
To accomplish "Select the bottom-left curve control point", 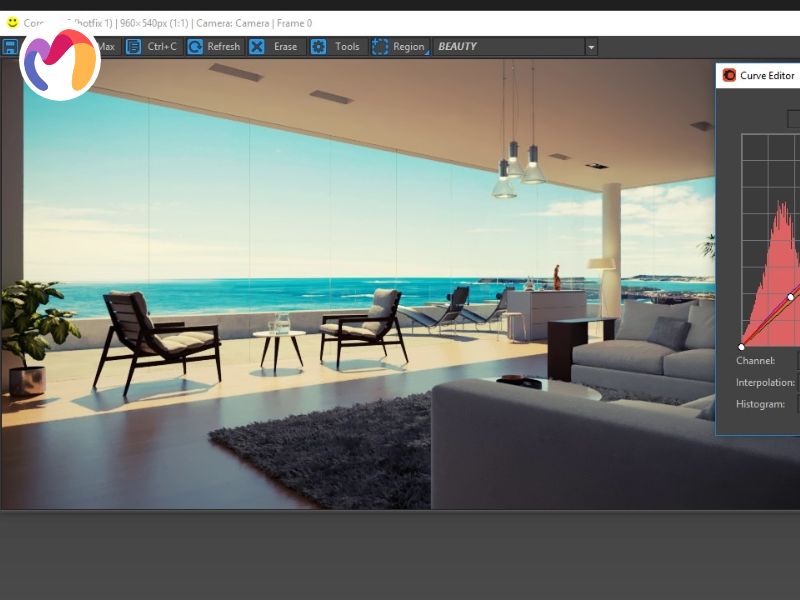I will click(x=742, y=346).
